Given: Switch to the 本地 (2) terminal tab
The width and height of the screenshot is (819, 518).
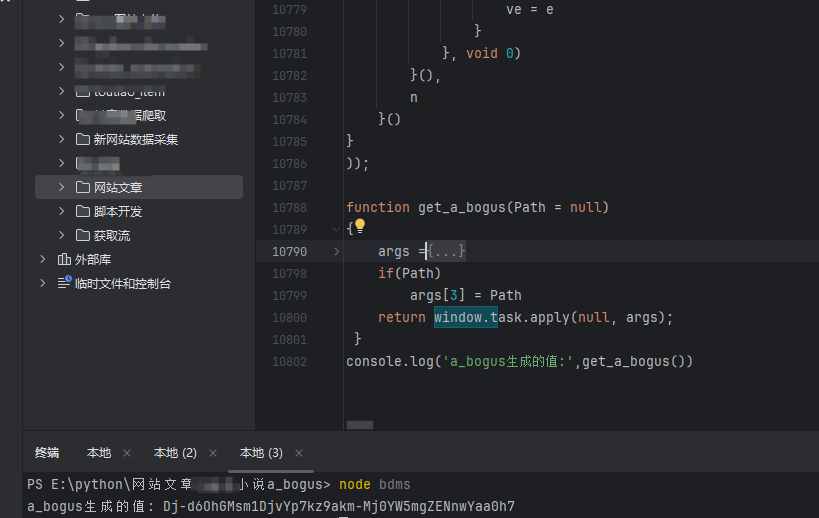Looking at the screenshot, I should 175,453.
